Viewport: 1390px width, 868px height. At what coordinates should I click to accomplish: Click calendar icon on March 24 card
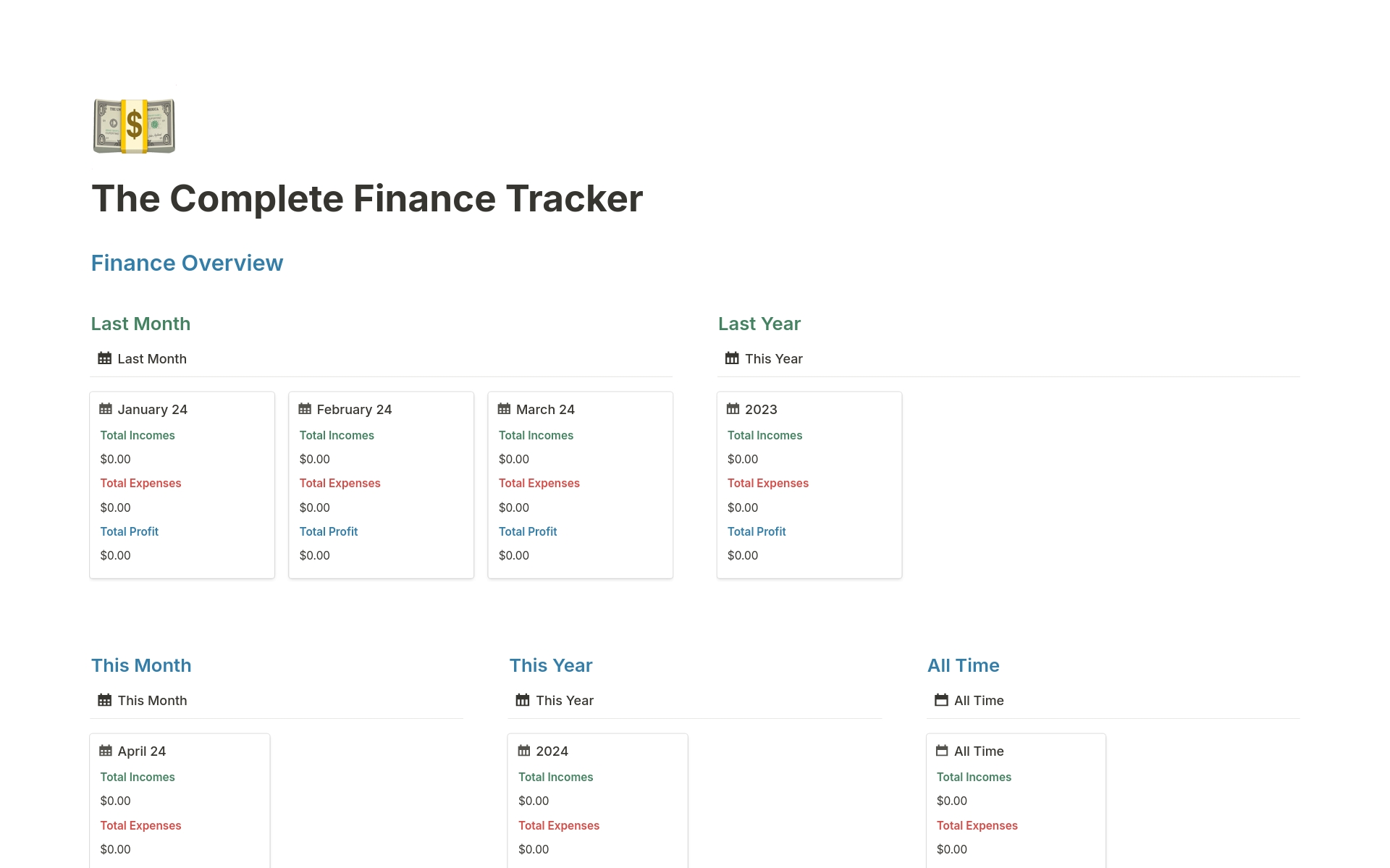pyautogui.click(x=505, y=409)
